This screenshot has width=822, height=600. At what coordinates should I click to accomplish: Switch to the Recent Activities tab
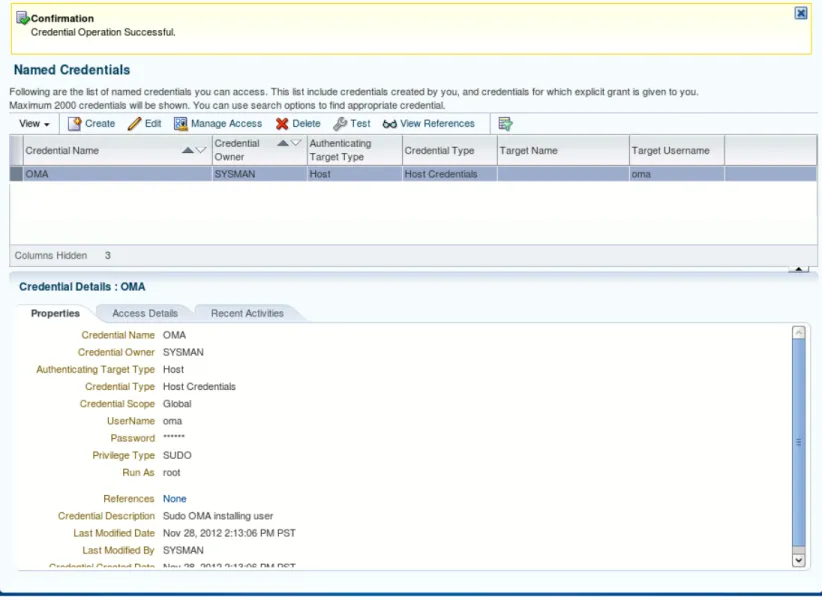pos(247,313)
